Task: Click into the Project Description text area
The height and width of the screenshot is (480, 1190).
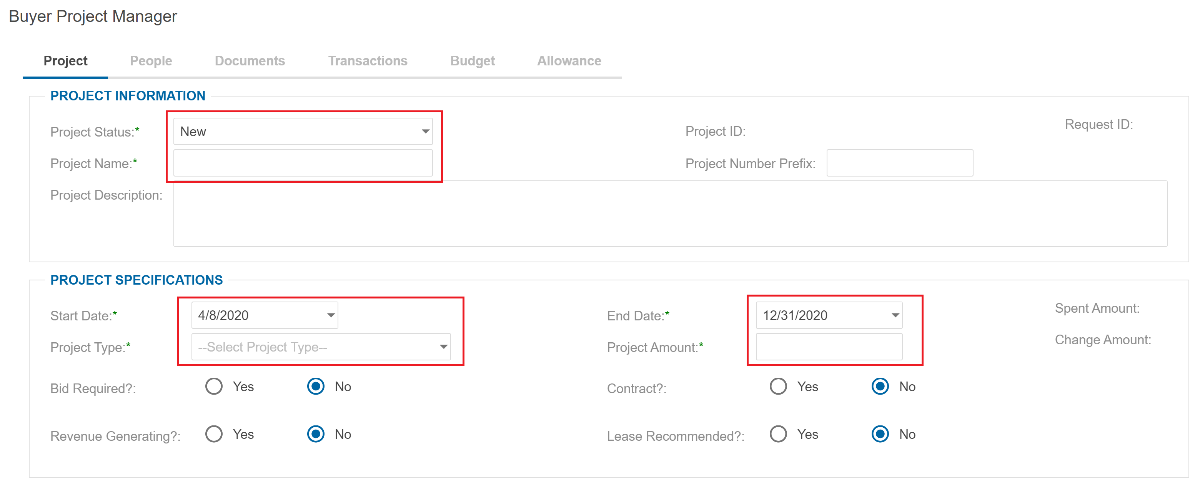Action: point(669,213)
